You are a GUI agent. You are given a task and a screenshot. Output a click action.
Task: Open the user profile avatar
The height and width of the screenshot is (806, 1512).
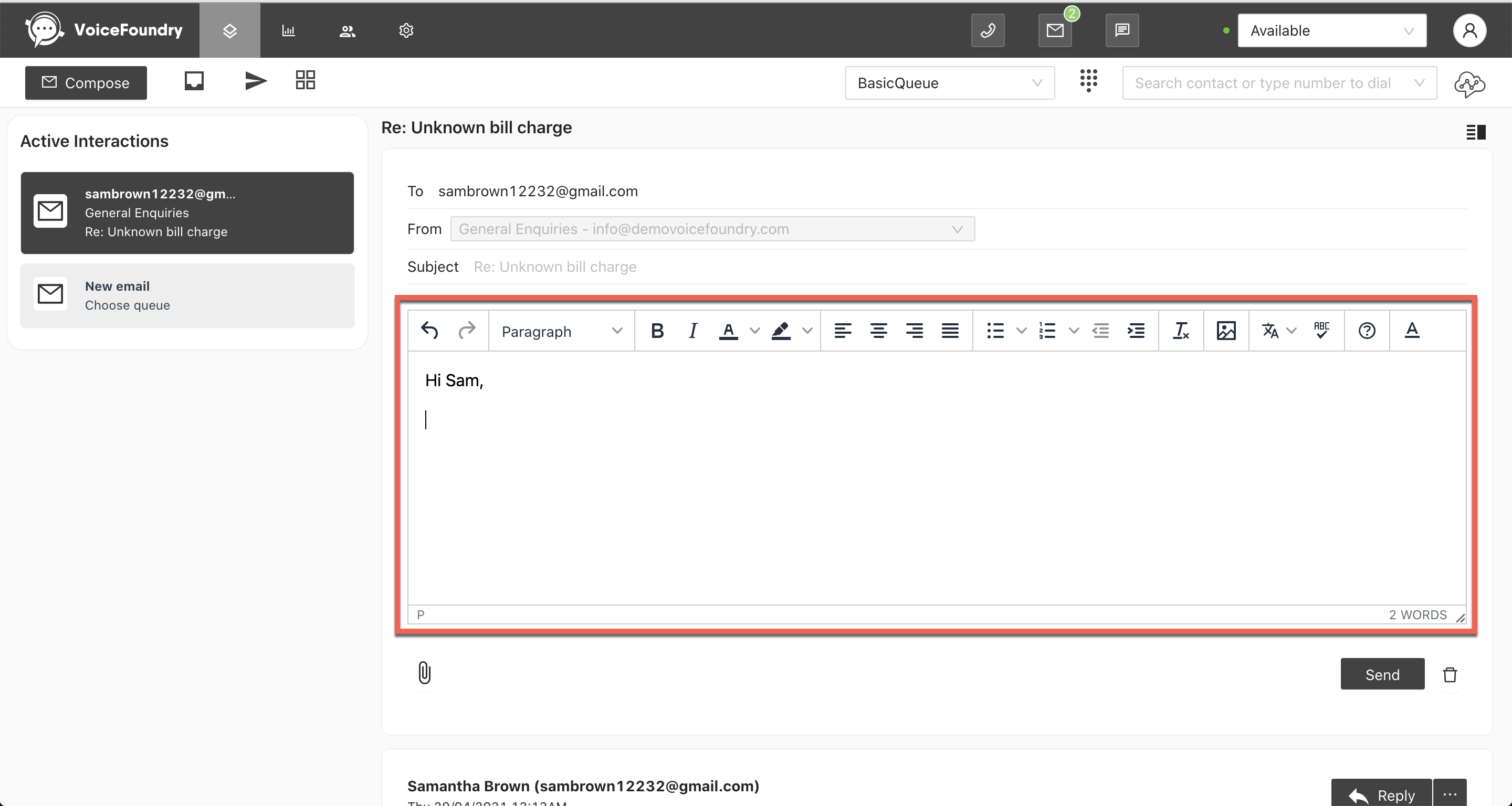pos(1469,30)
